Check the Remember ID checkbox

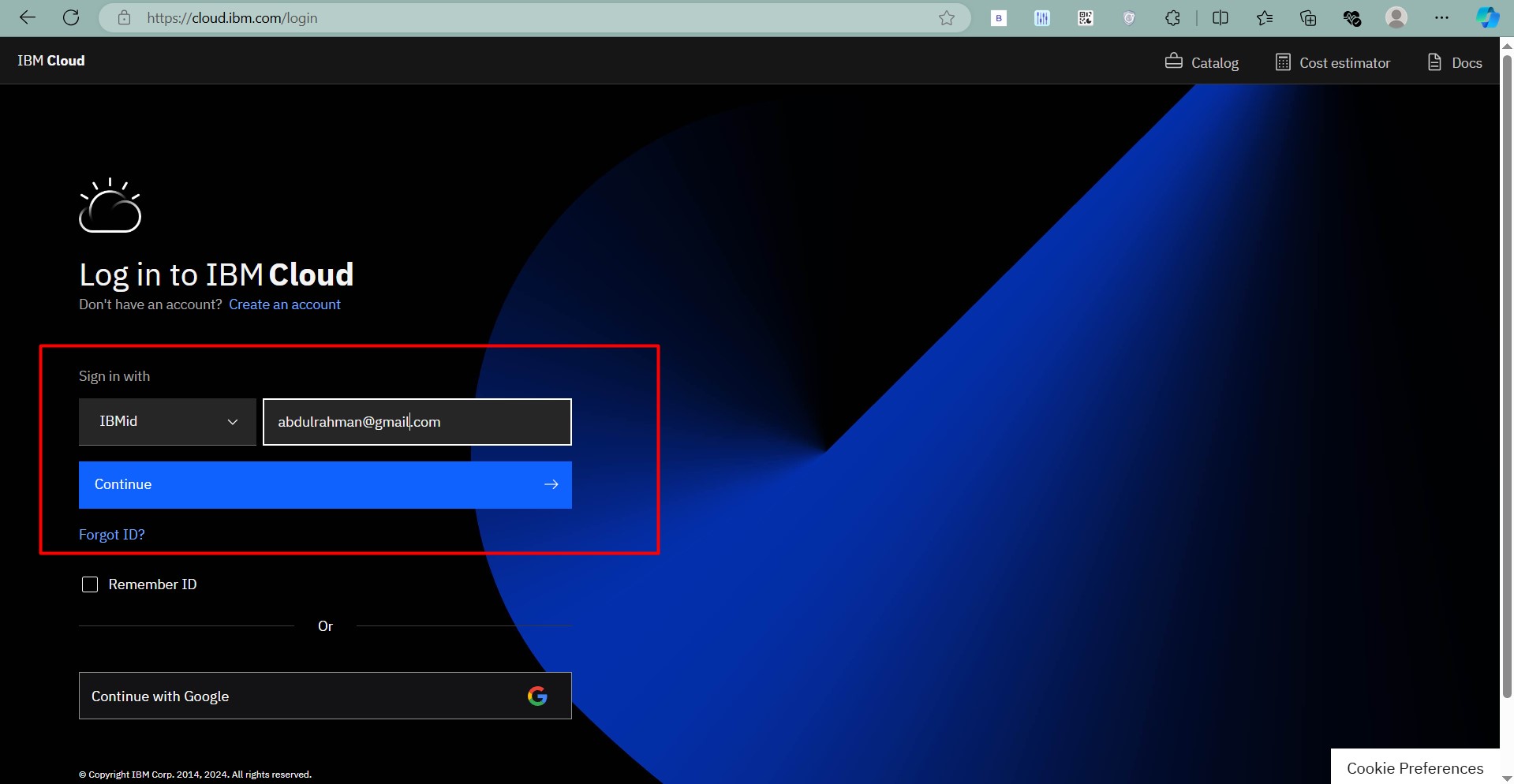pyautogui.click(x=90, y=584)
